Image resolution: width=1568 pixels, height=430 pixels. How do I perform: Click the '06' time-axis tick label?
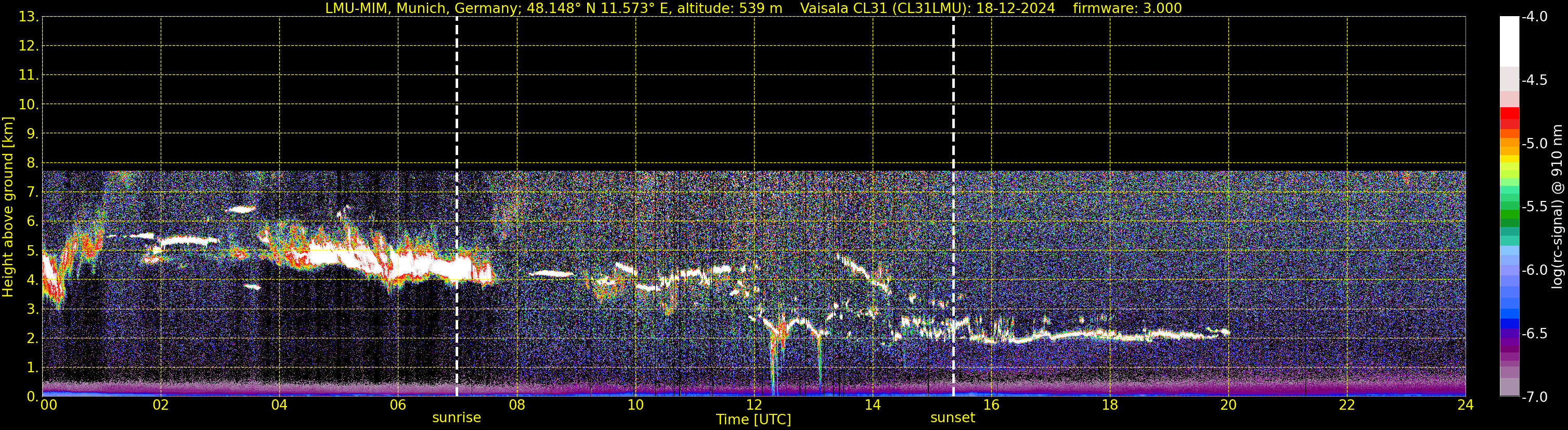(398, 405)
